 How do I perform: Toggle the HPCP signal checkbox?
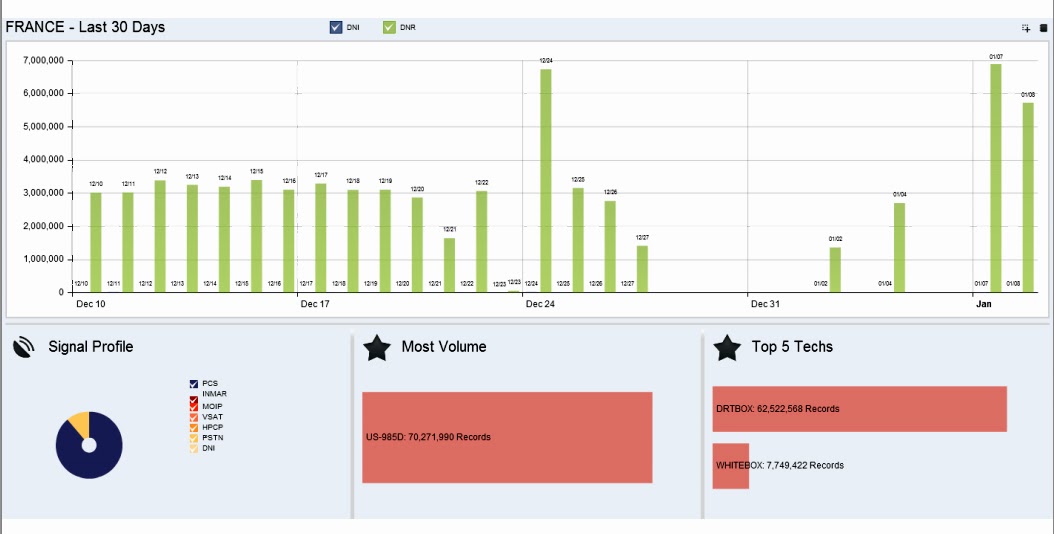tap(194, 428)
